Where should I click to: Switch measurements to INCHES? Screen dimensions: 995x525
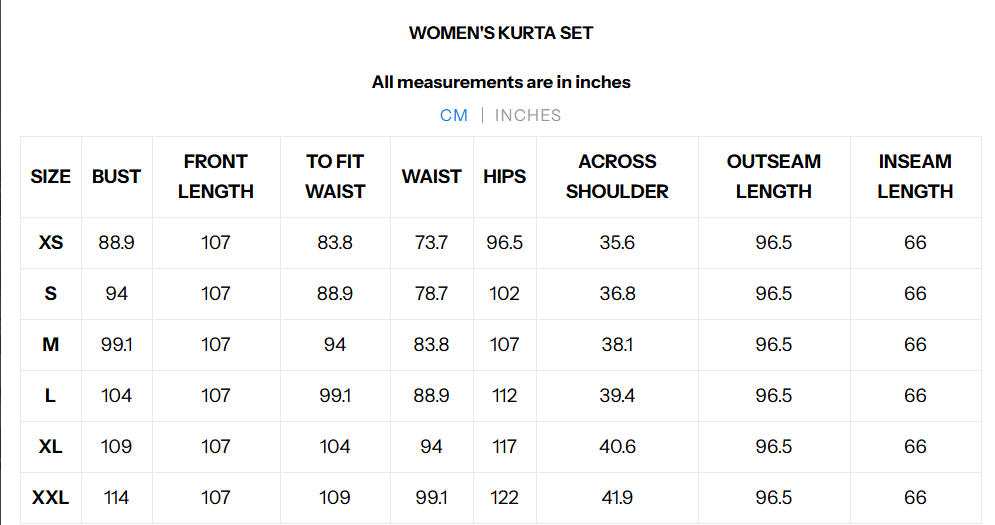tap(528, 115)
